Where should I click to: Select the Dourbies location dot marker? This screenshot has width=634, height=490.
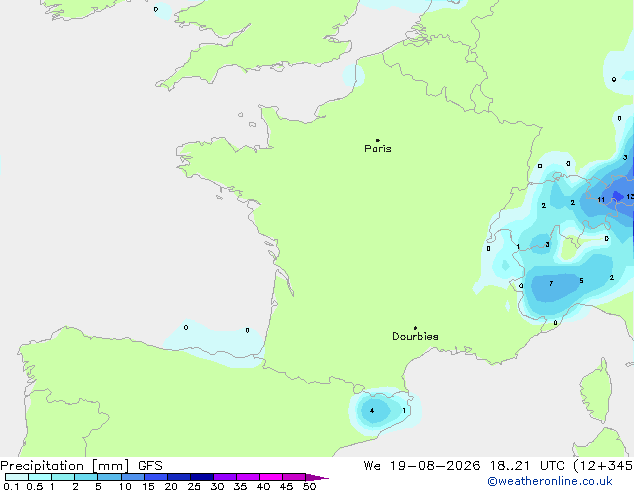pos(415,328)
